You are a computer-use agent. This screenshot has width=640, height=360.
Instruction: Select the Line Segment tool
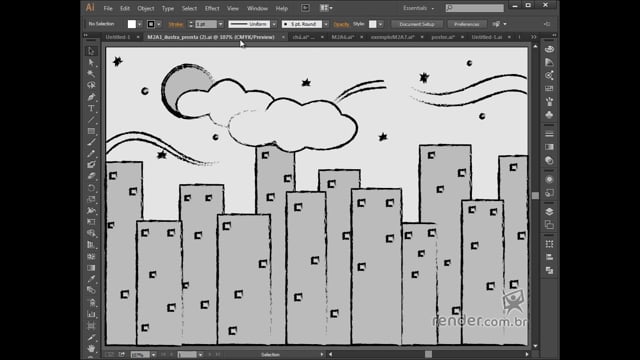(91, 120)
